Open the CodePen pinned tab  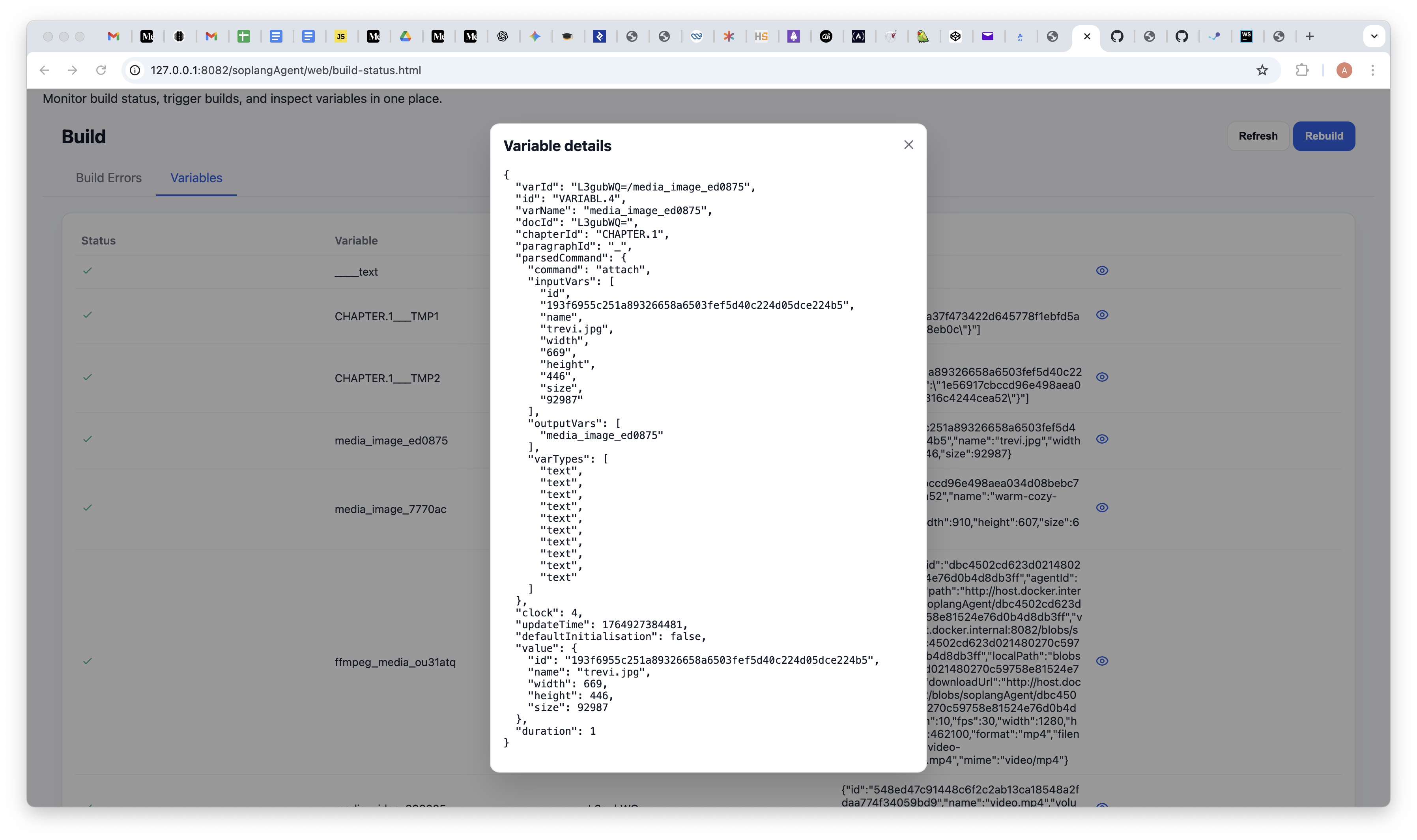tap(956, 36)
